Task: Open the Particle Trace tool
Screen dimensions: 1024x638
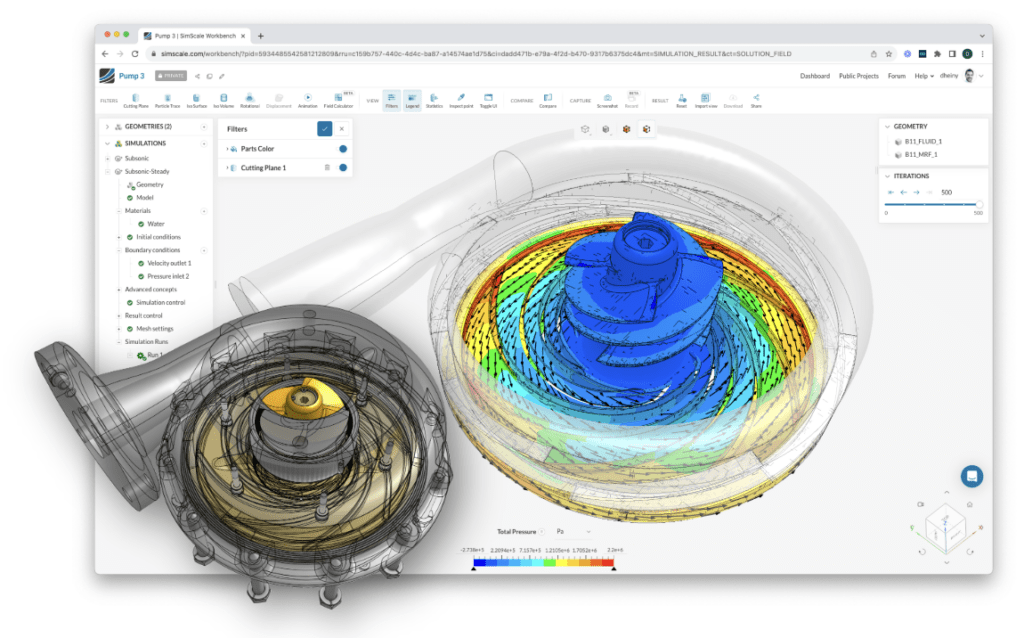Action: pos(167,99)
